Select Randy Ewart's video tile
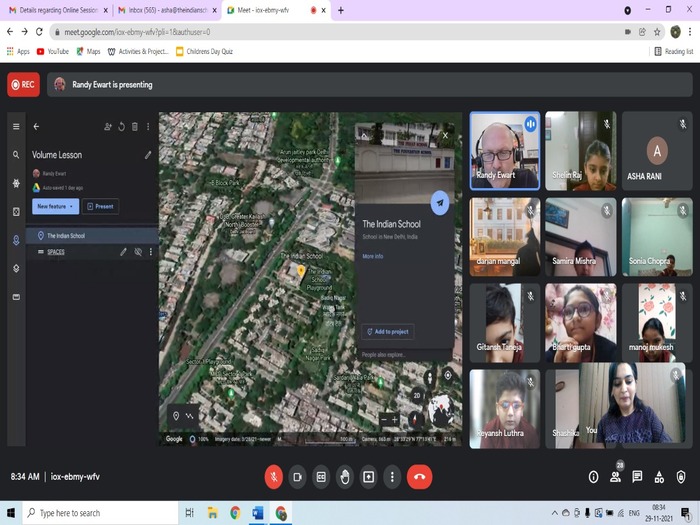 point(505,151)
